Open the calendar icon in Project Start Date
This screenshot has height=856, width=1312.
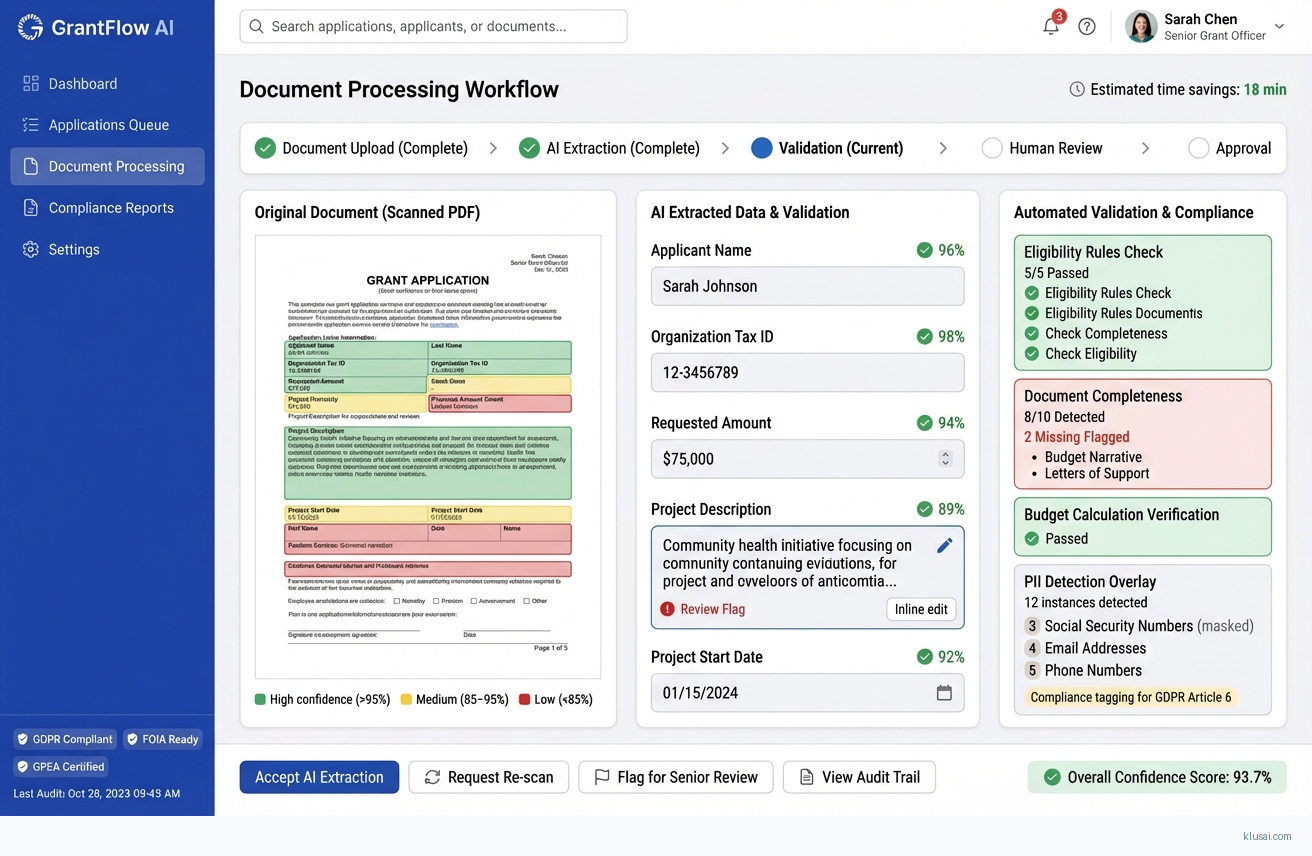pyautogui.click(x=944, y=693)
